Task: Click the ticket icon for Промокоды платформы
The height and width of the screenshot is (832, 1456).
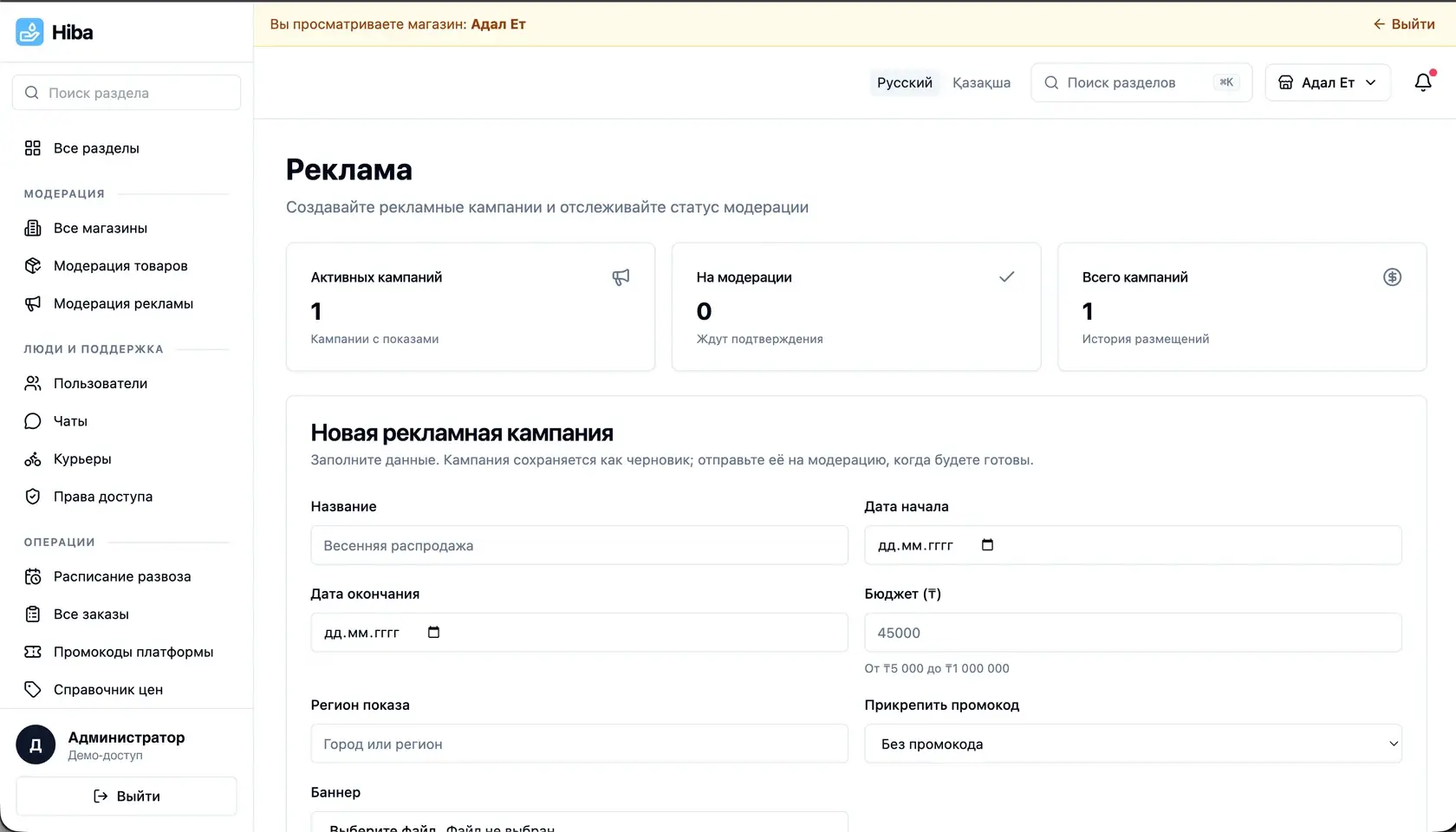Action: pos(33,652)
